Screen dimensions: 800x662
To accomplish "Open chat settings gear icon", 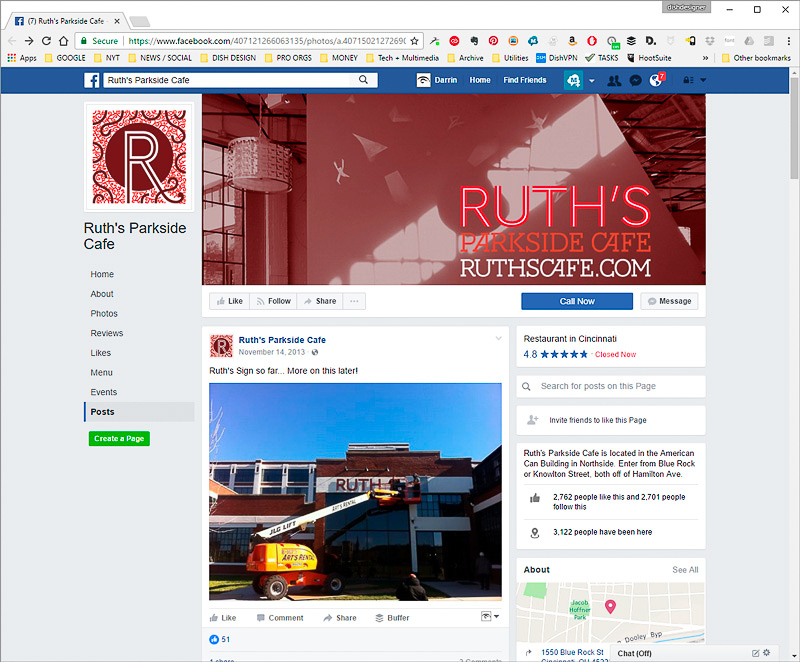I will [767, 653].
